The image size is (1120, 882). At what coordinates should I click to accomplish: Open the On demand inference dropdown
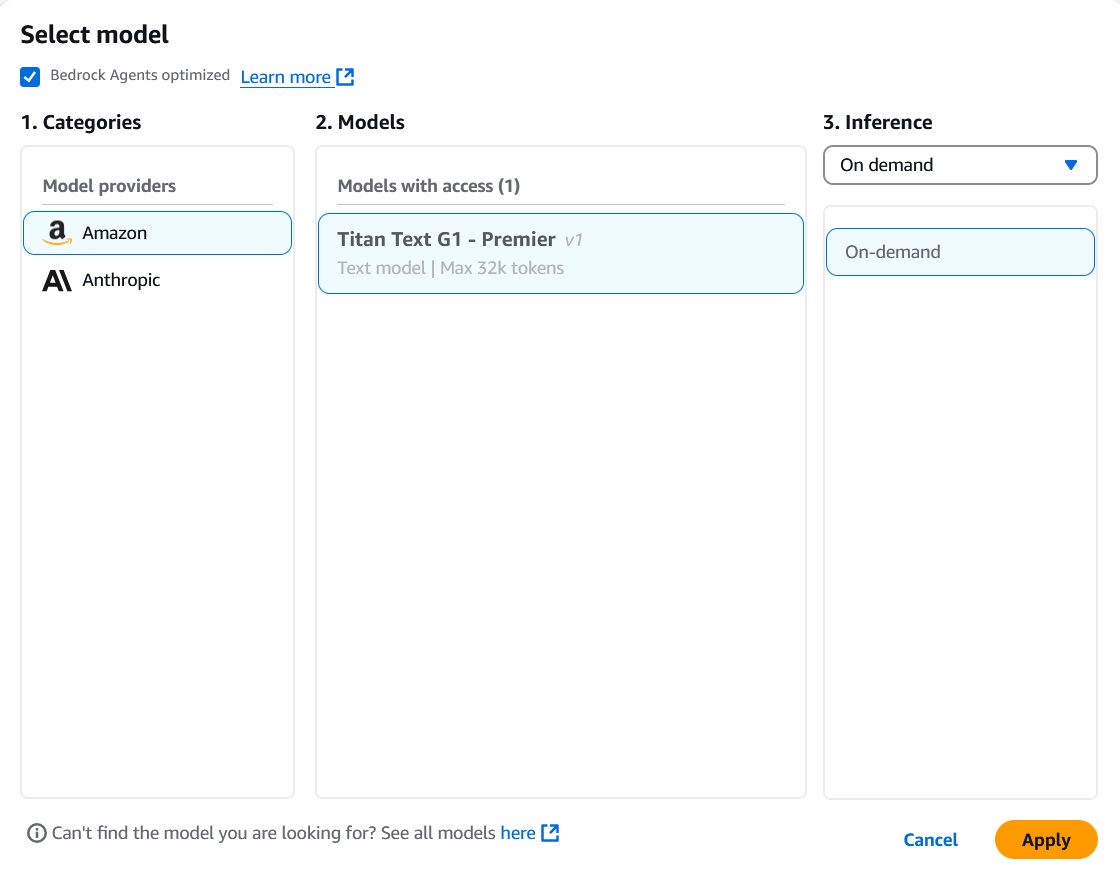click(959, 164)
